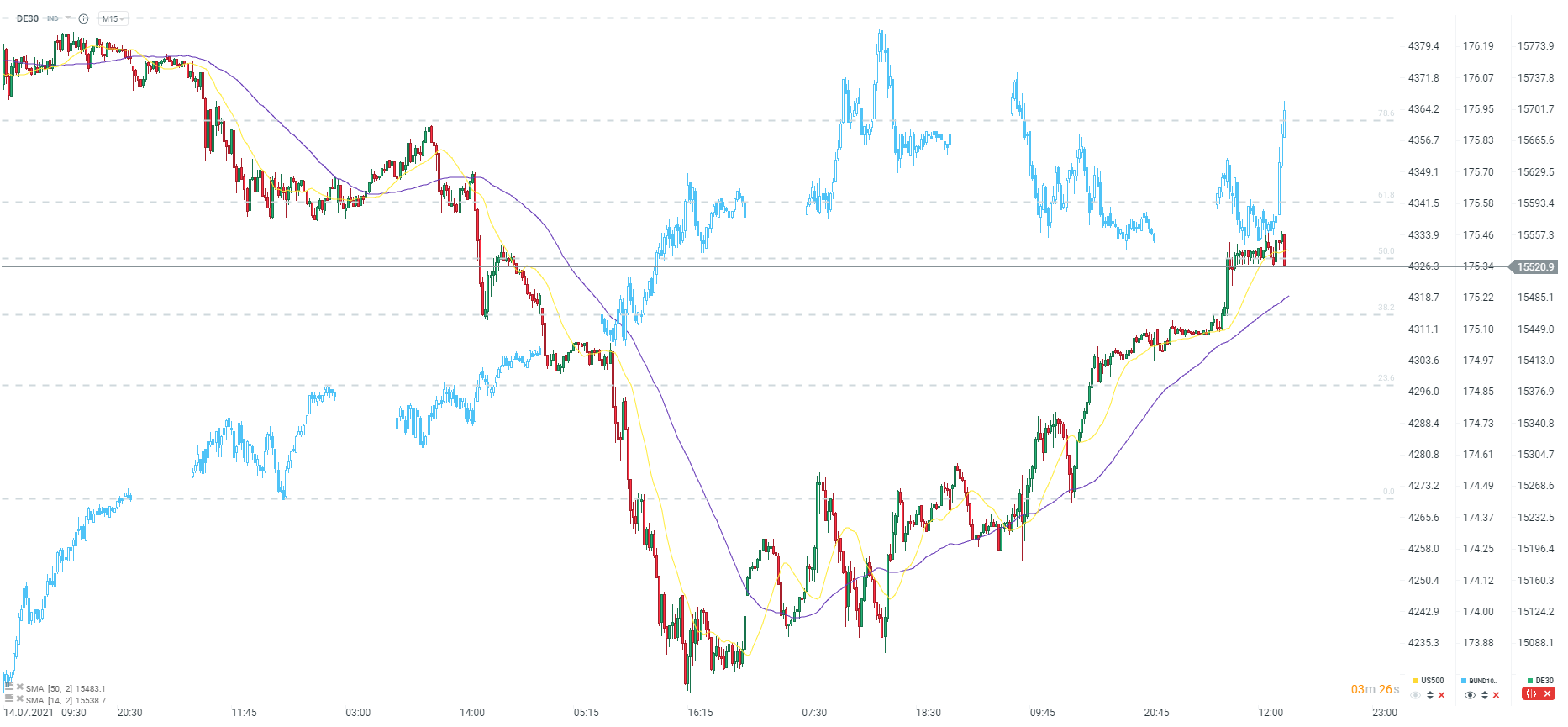
Task: Toggle visibility of US500 overlay
Action: pyautogui.click(x=1416, y=695)
